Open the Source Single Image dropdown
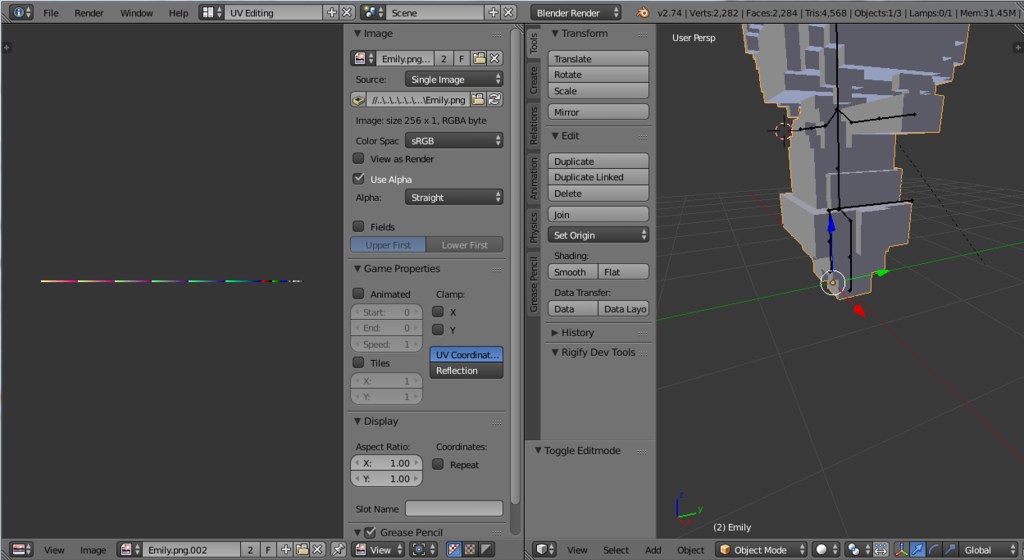Screen dimensions: 1024x560 pos(455,79)
